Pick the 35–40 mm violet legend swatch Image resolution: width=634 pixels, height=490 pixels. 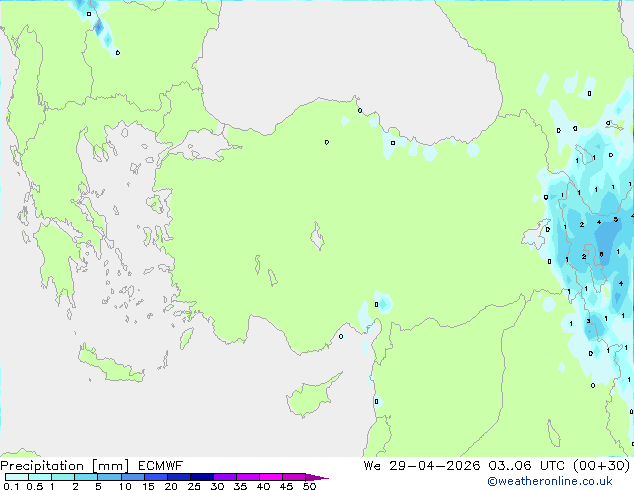point(247,477)
